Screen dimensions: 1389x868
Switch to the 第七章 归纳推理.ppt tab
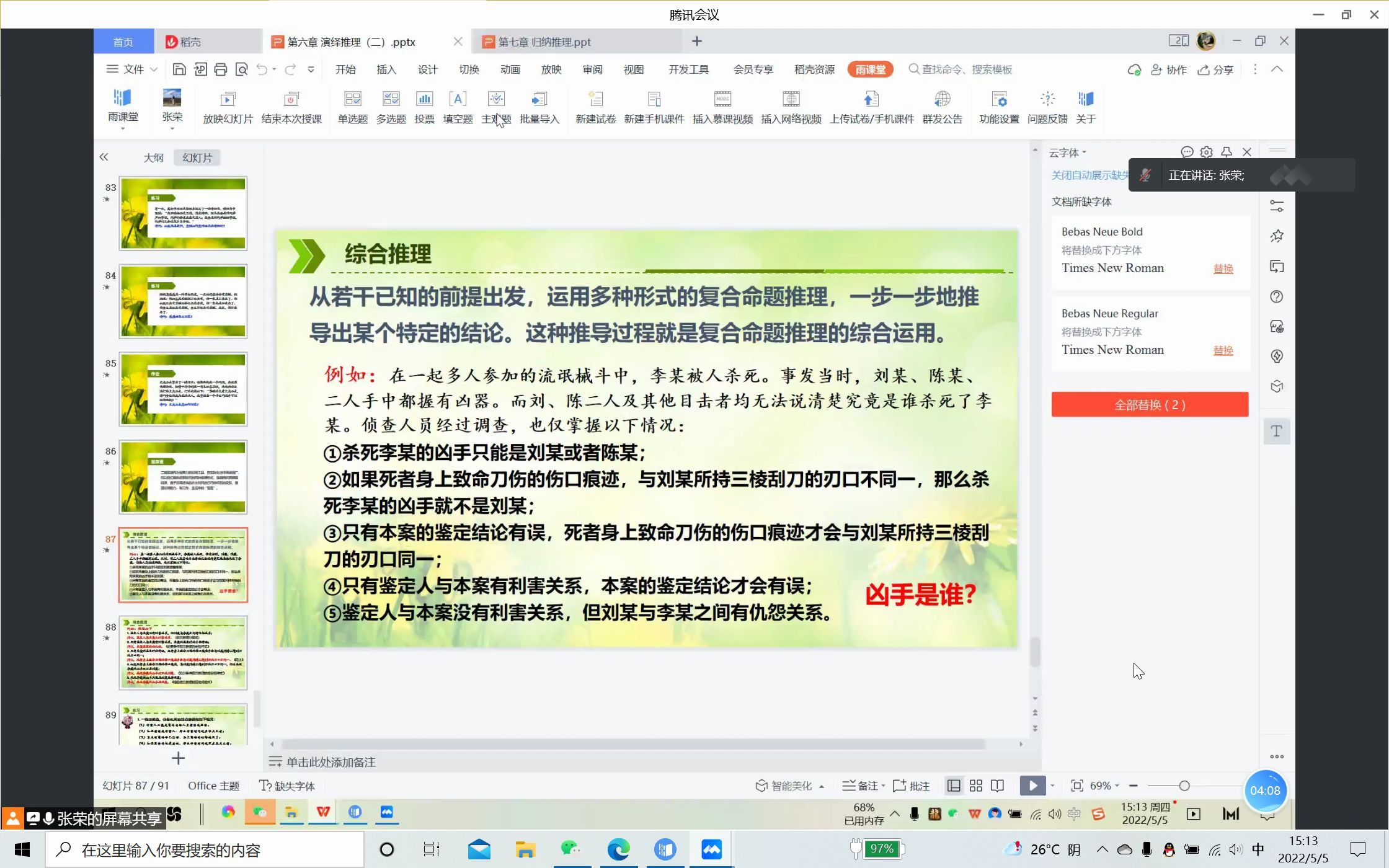pos(543,42)
